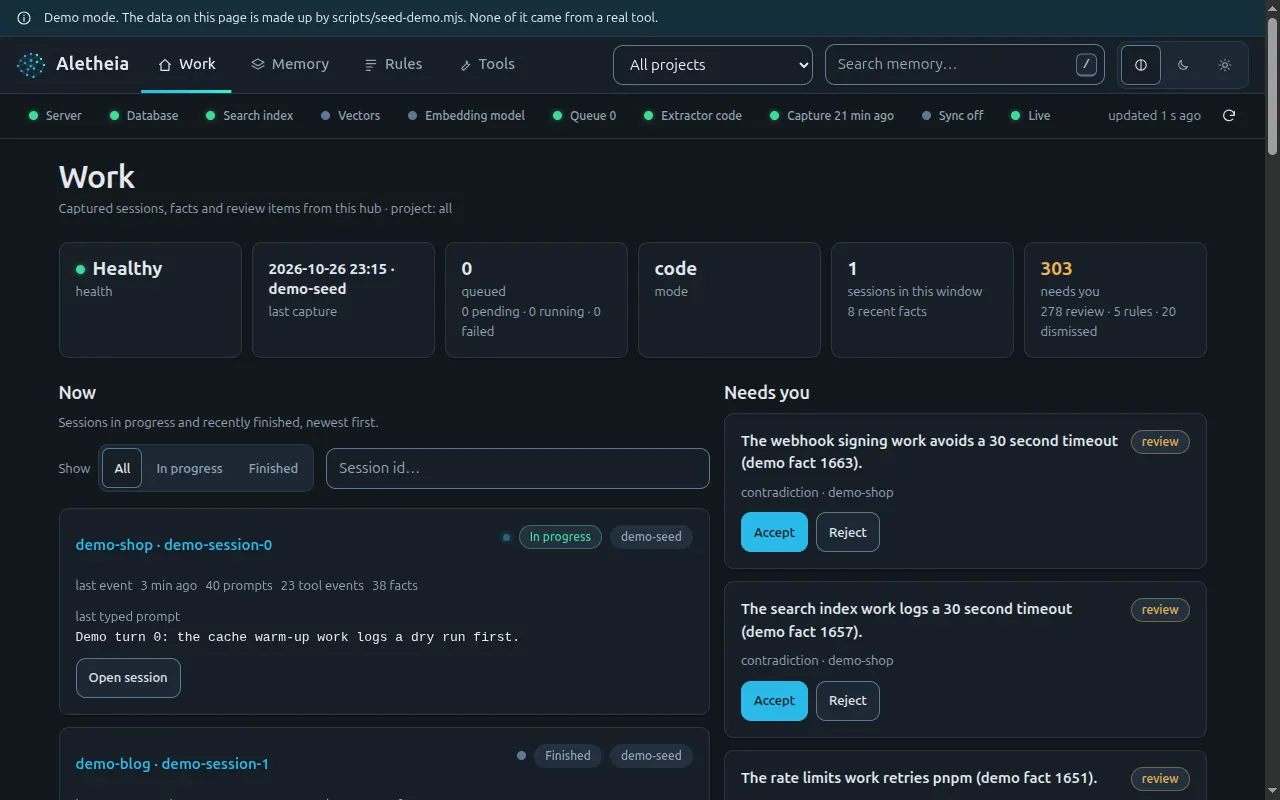Click the 303 needs you card
Image resolution: width=1280 pixels, height=800 pixels.
tap(1115, 300)
